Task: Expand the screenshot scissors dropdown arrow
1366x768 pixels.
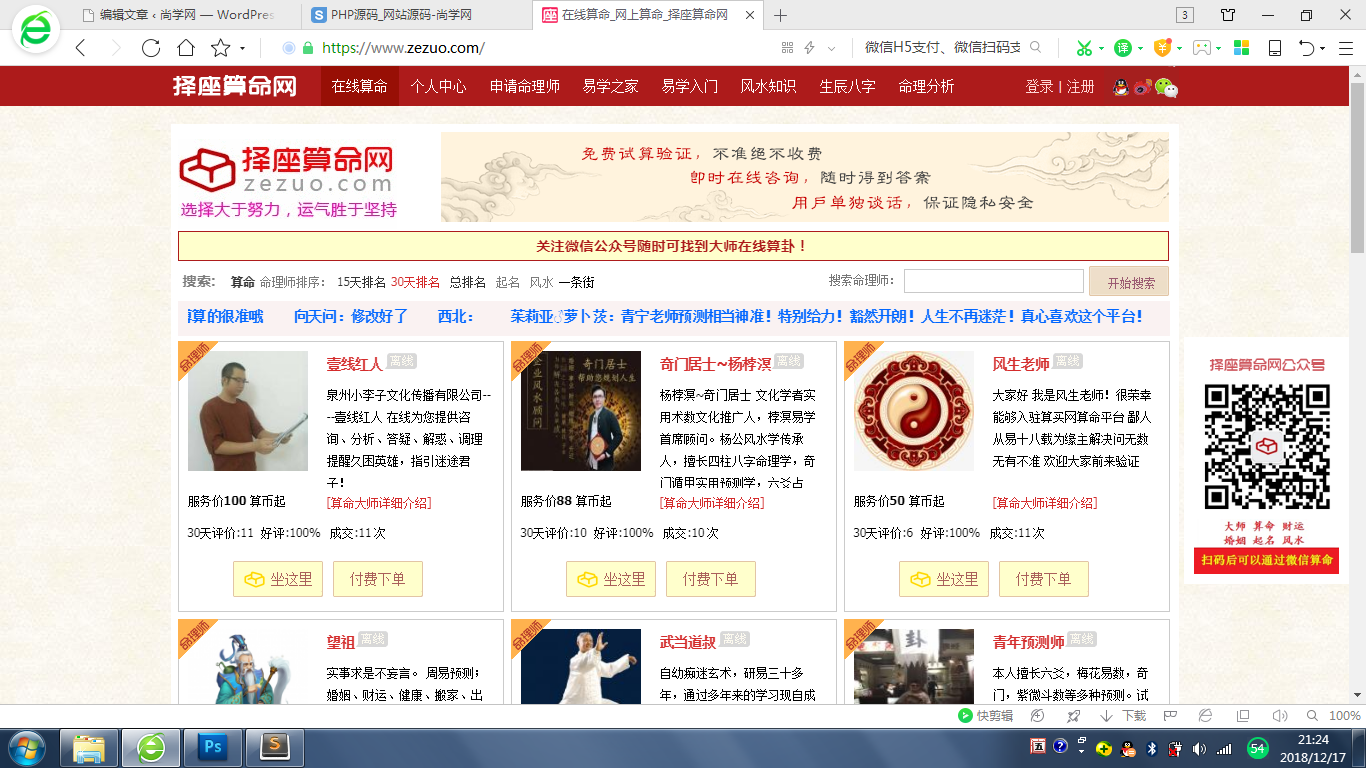Action: pyautogui.click(x=1101, y=48)
